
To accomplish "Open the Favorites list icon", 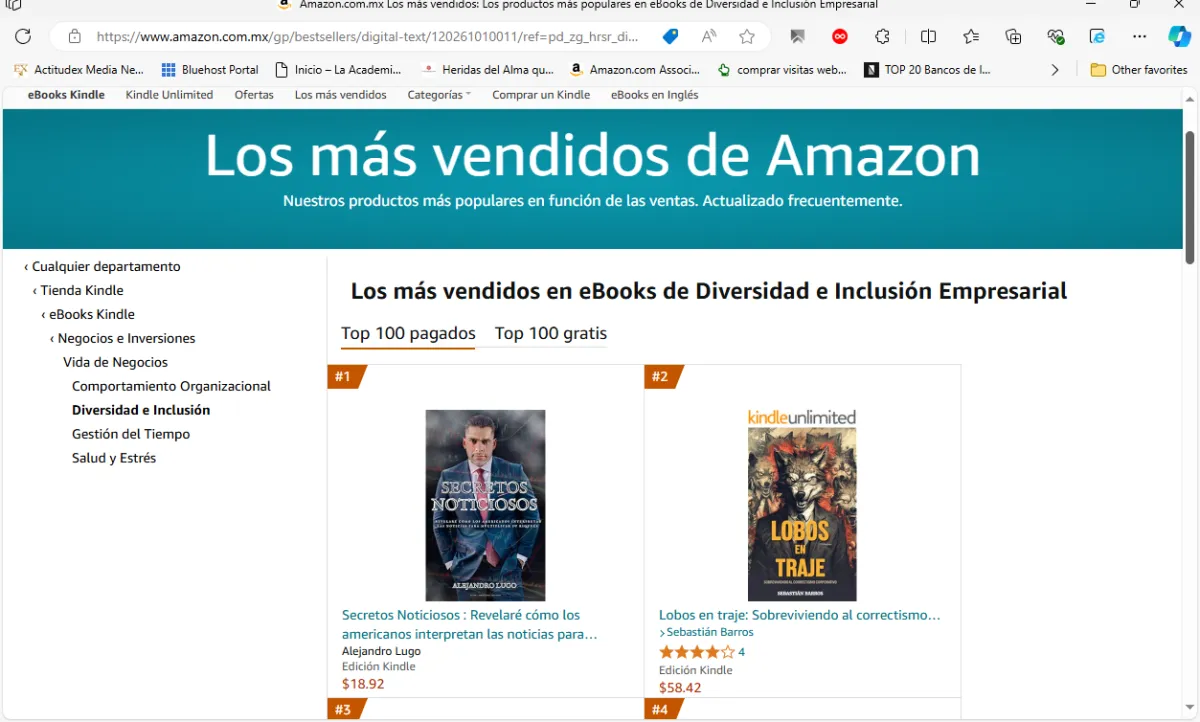I will coord(971,36).
